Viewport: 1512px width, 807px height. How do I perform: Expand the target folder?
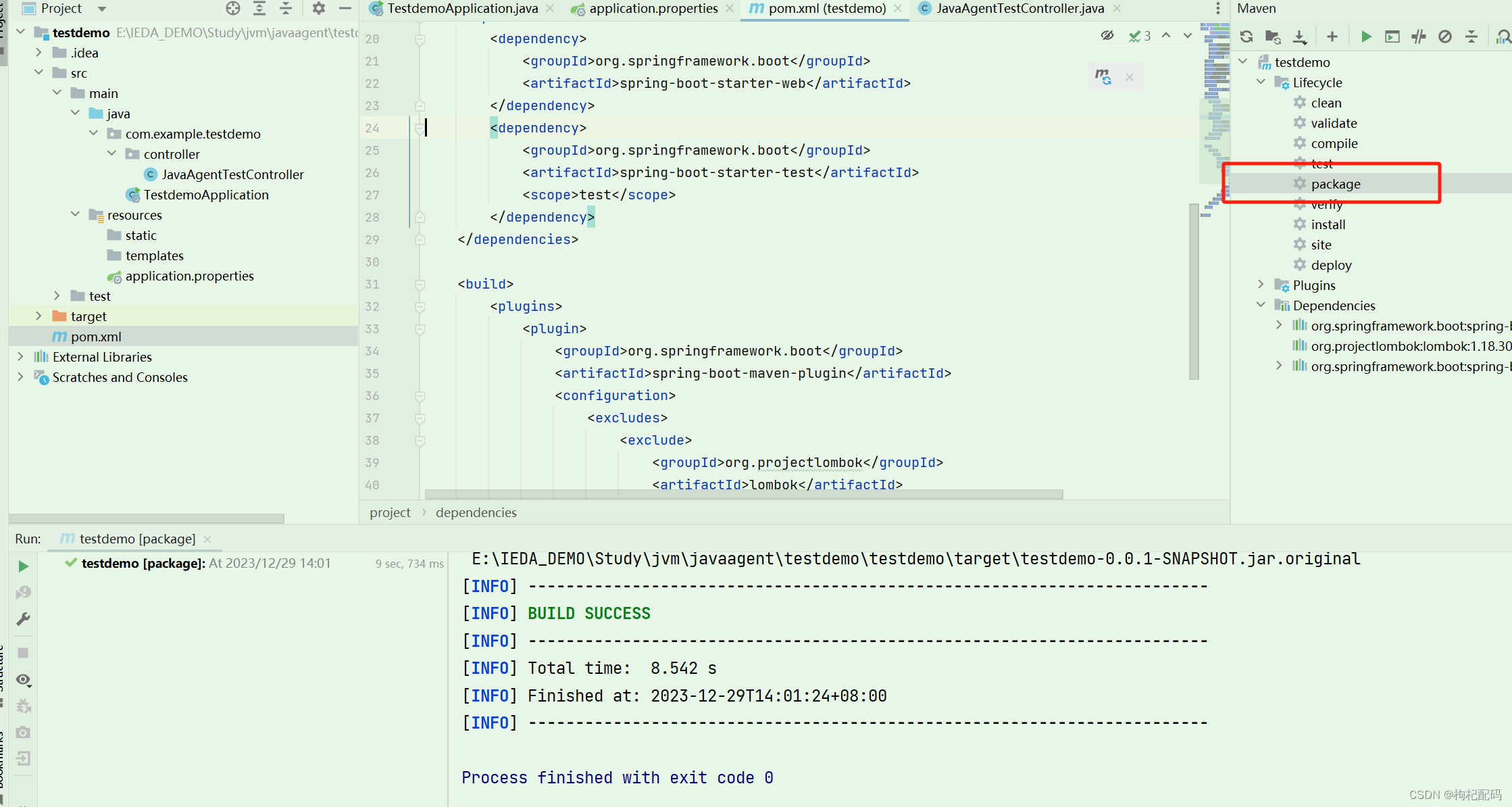coord(39,316)
